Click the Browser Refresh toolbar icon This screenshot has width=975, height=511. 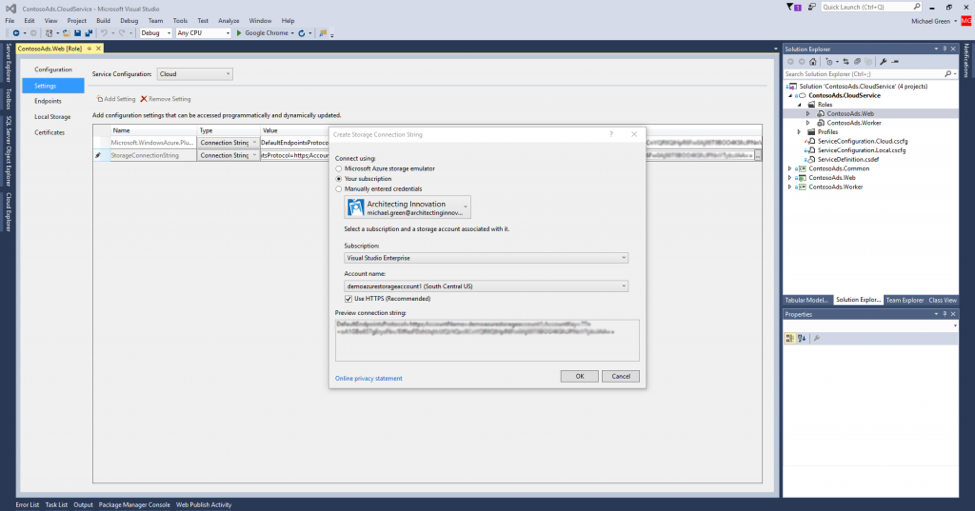pyautogui.click(x=302, y=33)
